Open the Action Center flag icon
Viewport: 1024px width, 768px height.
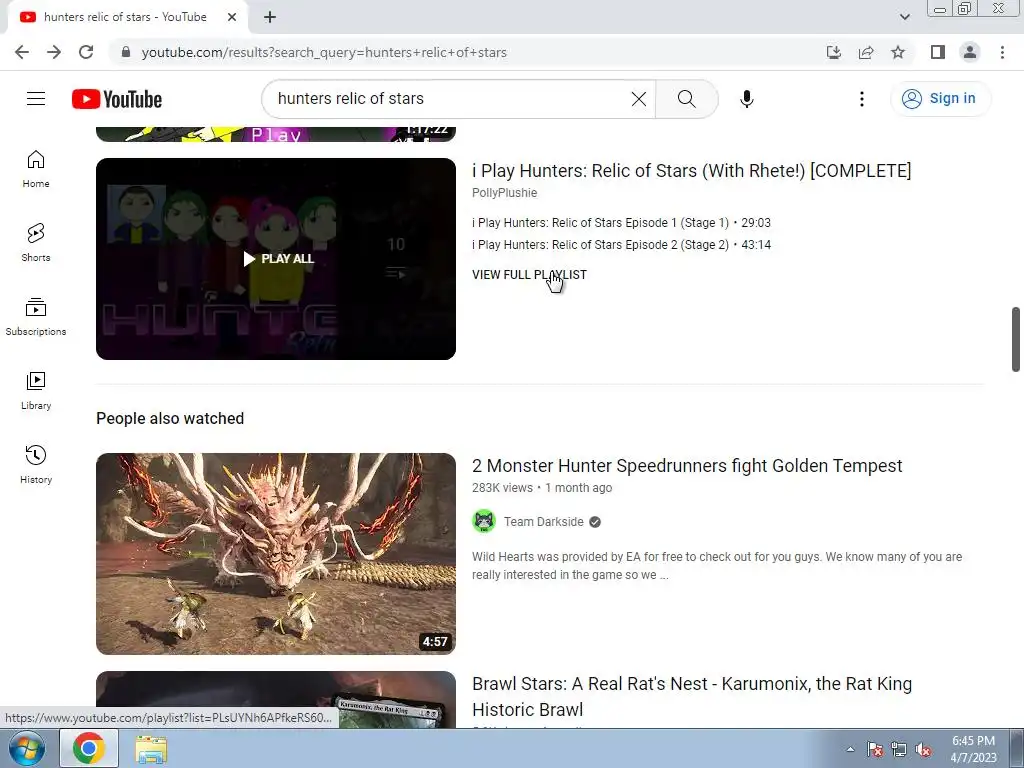click(875, 749)
